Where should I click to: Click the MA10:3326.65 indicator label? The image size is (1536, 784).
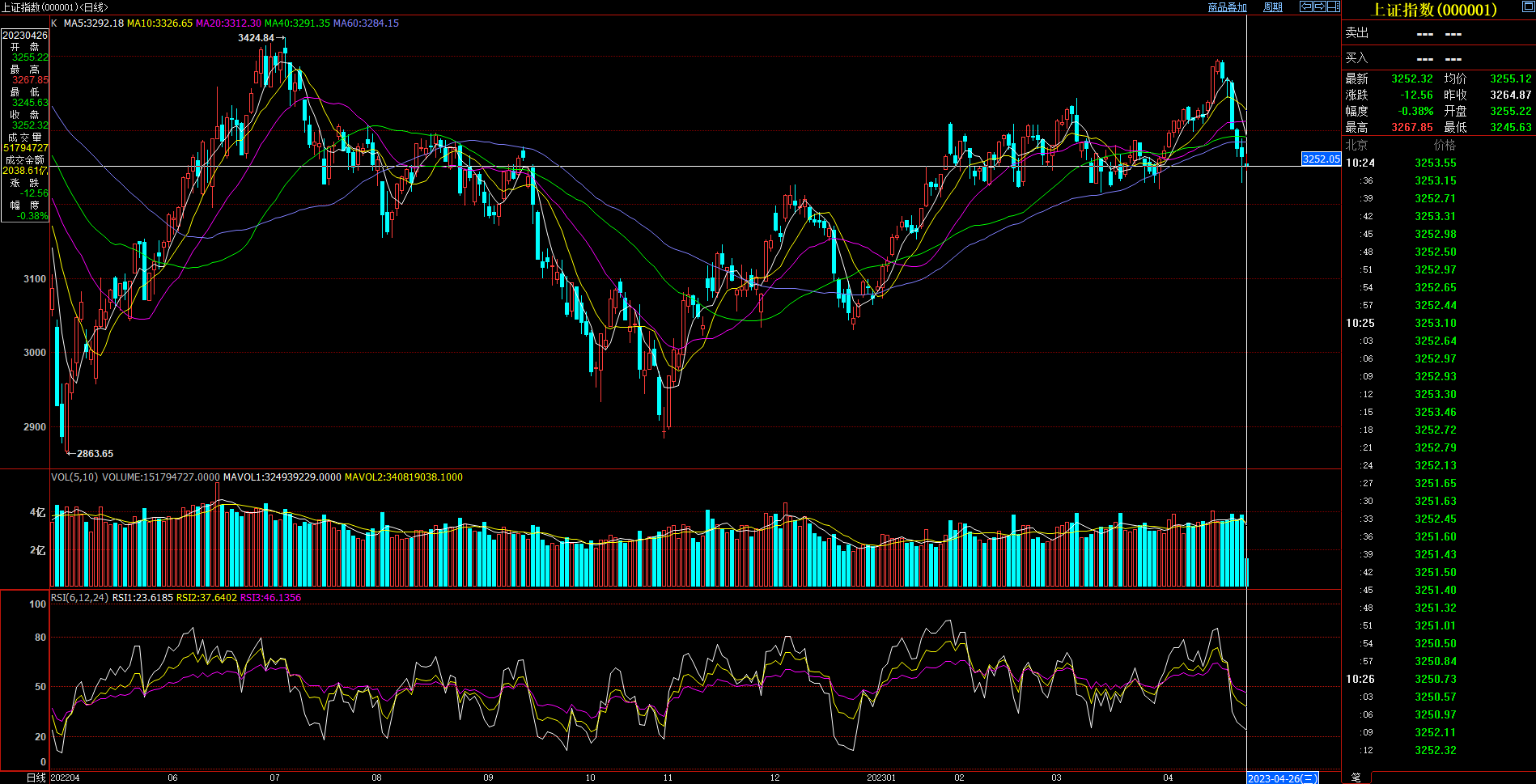point(160,23)
